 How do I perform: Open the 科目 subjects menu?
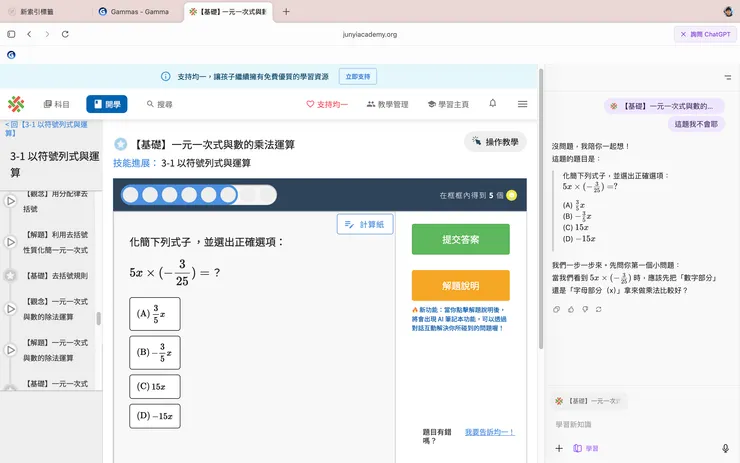coord(57,104)
